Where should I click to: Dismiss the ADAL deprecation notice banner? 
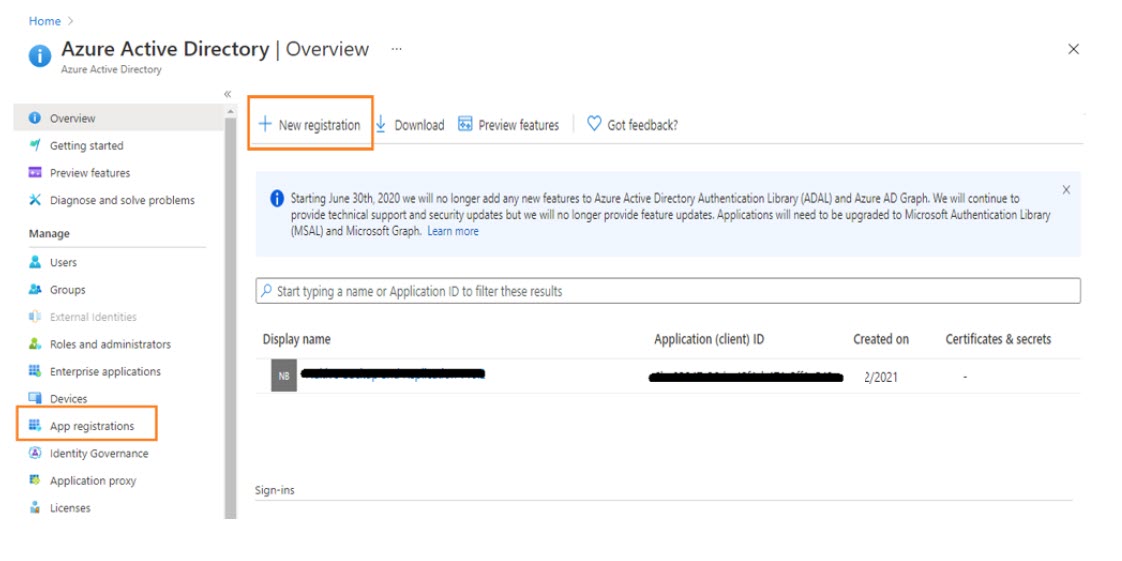pos(1066,190)
